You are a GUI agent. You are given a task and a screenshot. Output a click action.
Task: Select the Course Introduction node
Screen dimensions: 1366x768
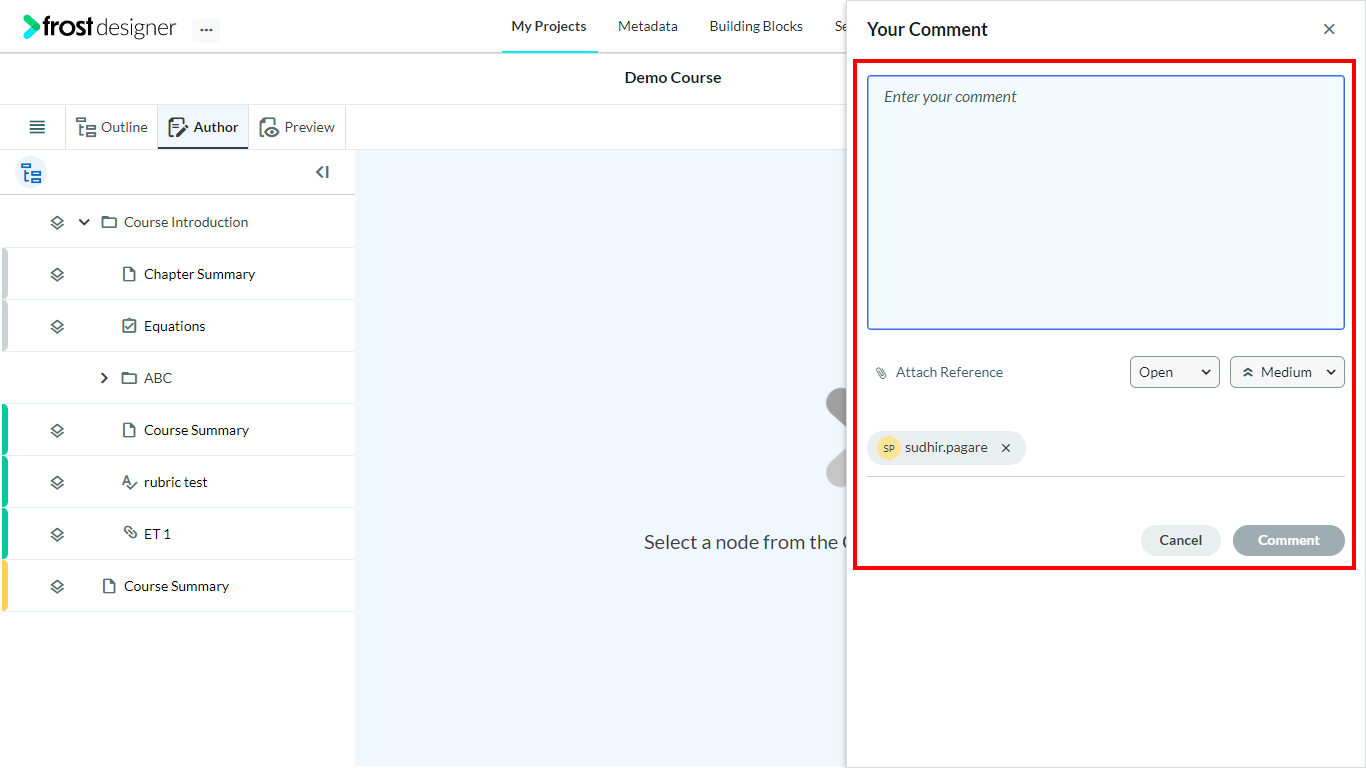pyautogui.click(x=186, y=222)
